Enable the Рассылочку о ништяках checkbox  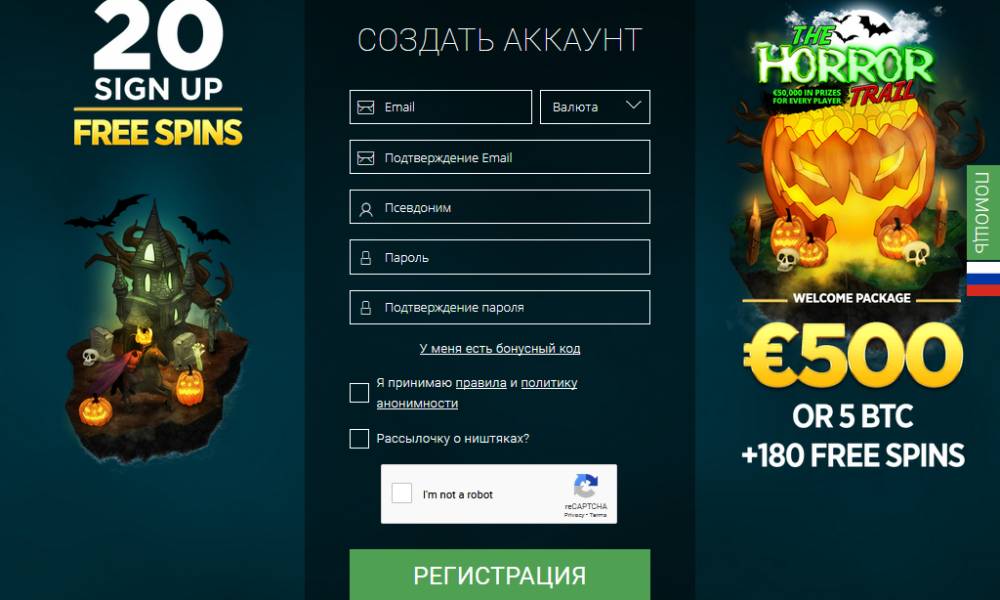point(359,439)
